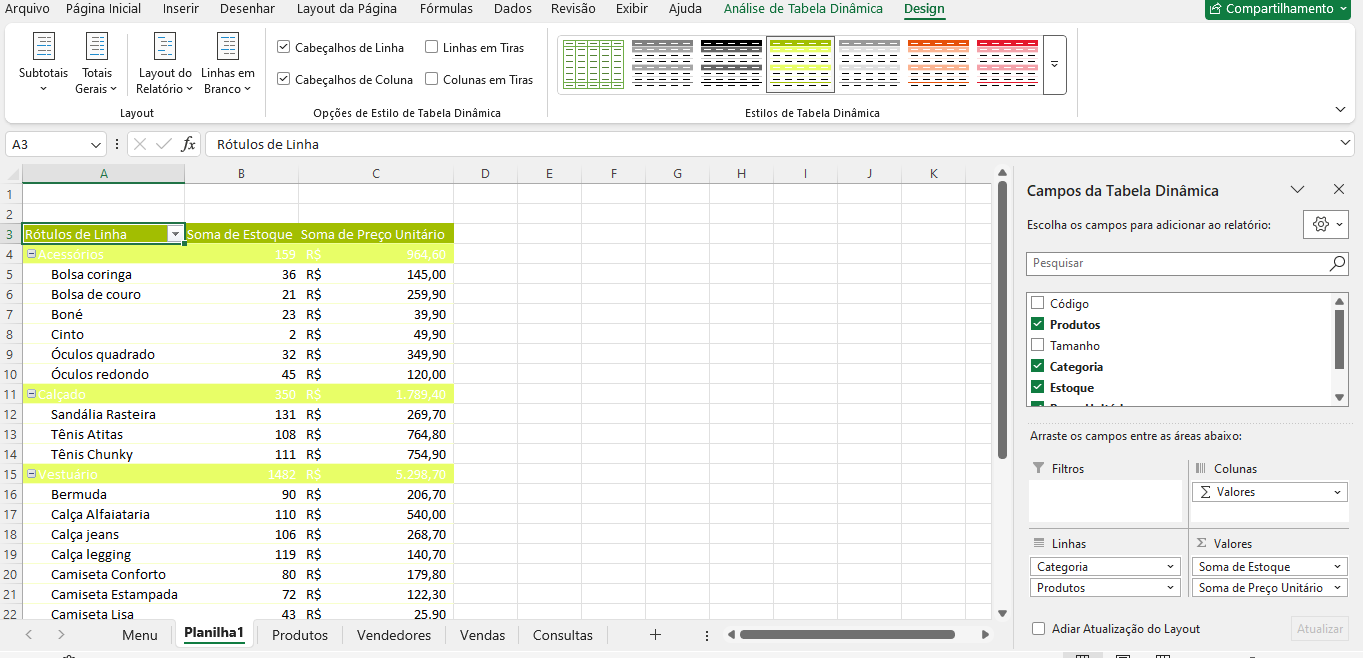Apply the red pivot table style

coord(1007,65)
